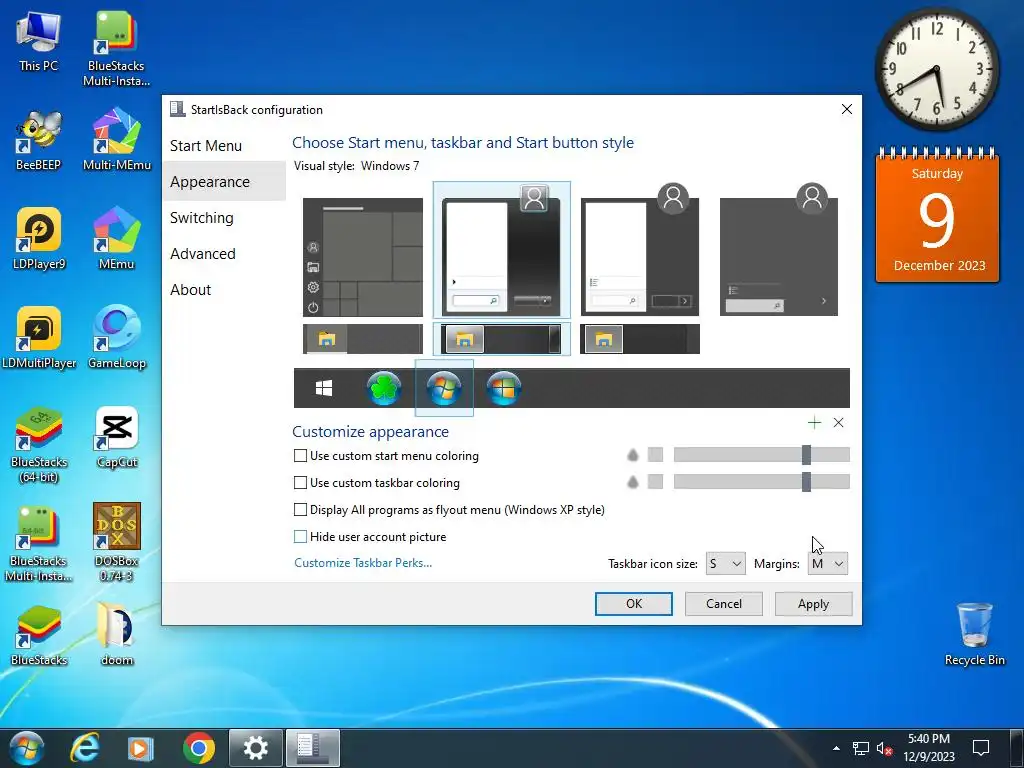Open Internet Explorer from taskbar

point(85,748)
